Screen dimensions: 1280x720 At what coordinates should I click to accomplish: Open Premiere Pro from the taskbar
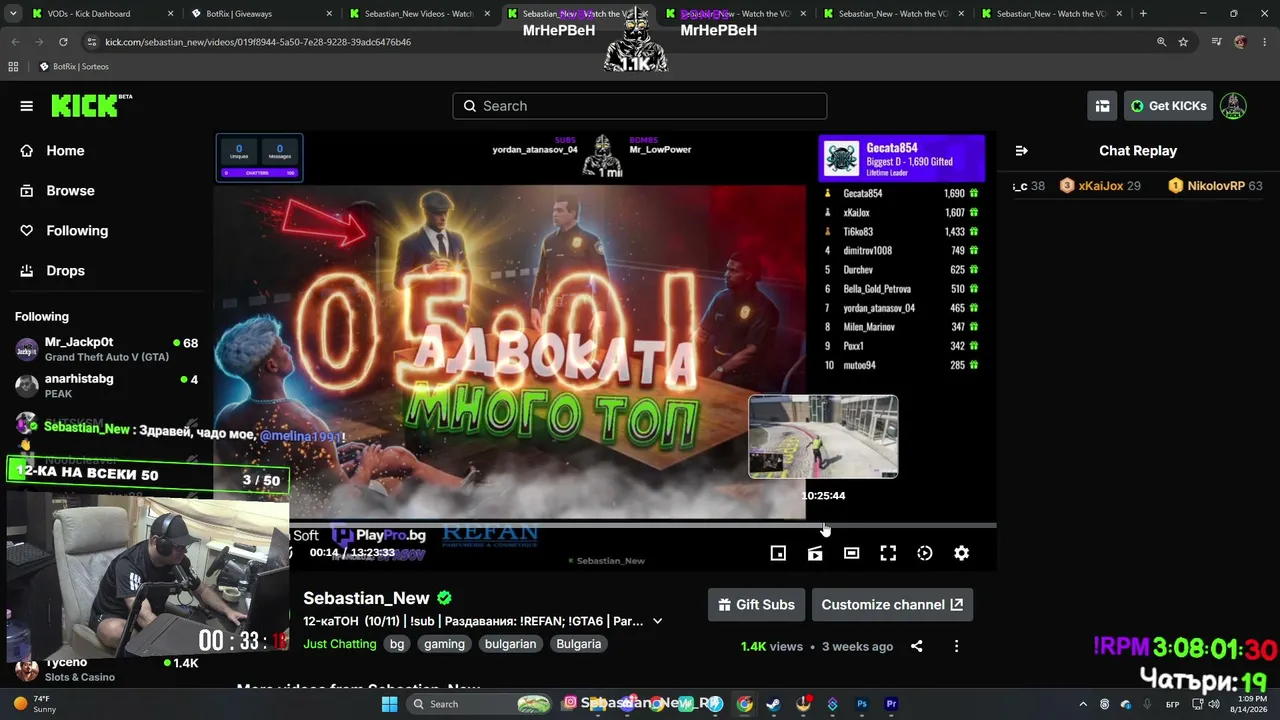pos(891,704)
